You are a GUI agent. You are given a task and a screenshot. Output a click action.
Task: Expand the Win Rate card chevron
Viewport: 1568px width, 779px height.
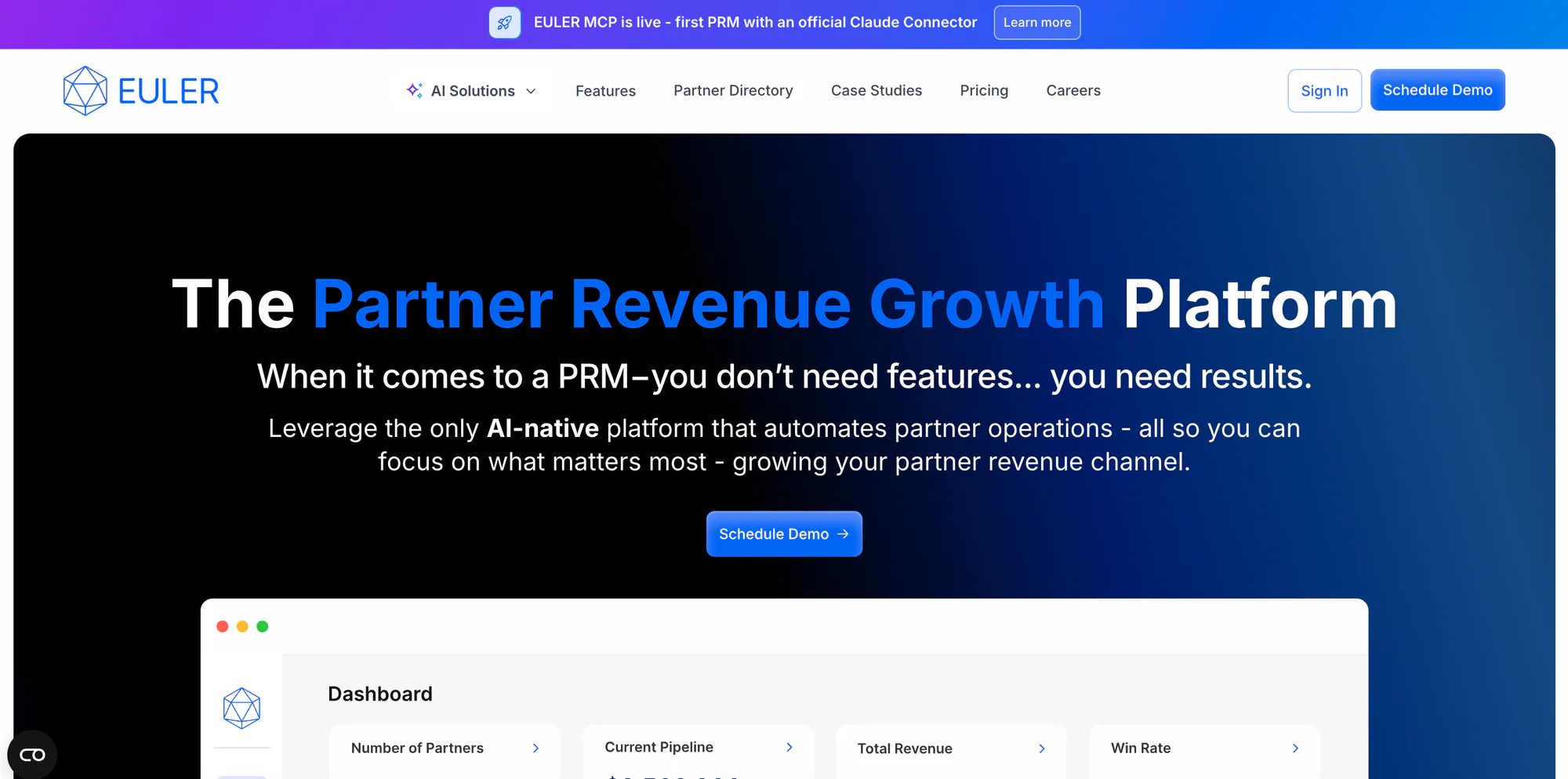pyautogui.click(x=1295, y=748)
